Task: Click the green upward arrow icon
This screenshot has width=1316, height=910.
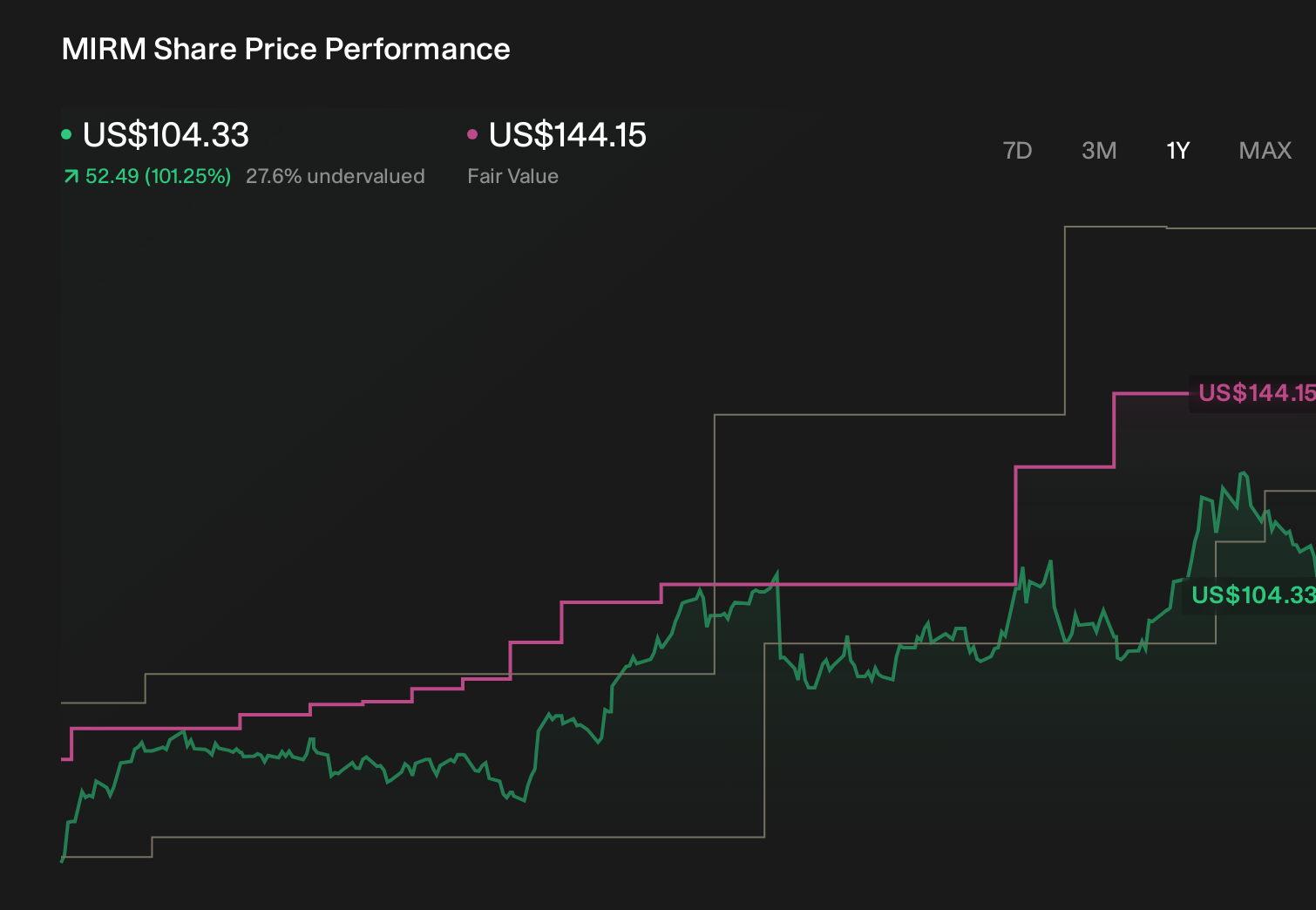Action: [x=71, y=177]
